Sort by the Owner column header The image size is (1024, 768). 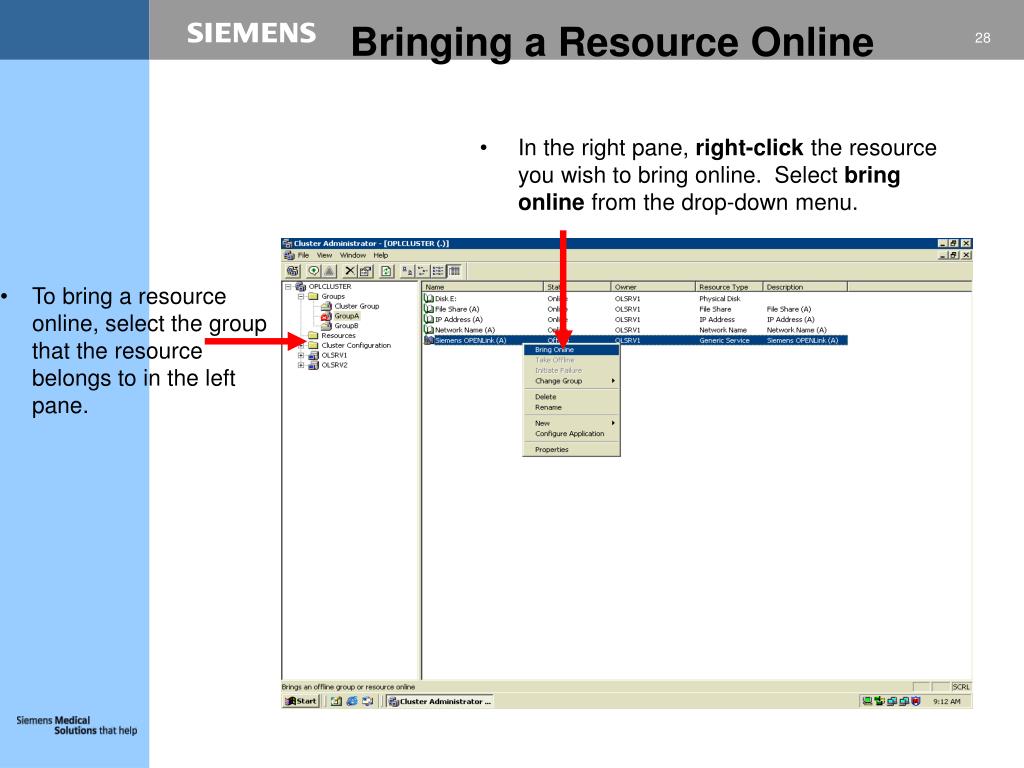click(652, 287)
